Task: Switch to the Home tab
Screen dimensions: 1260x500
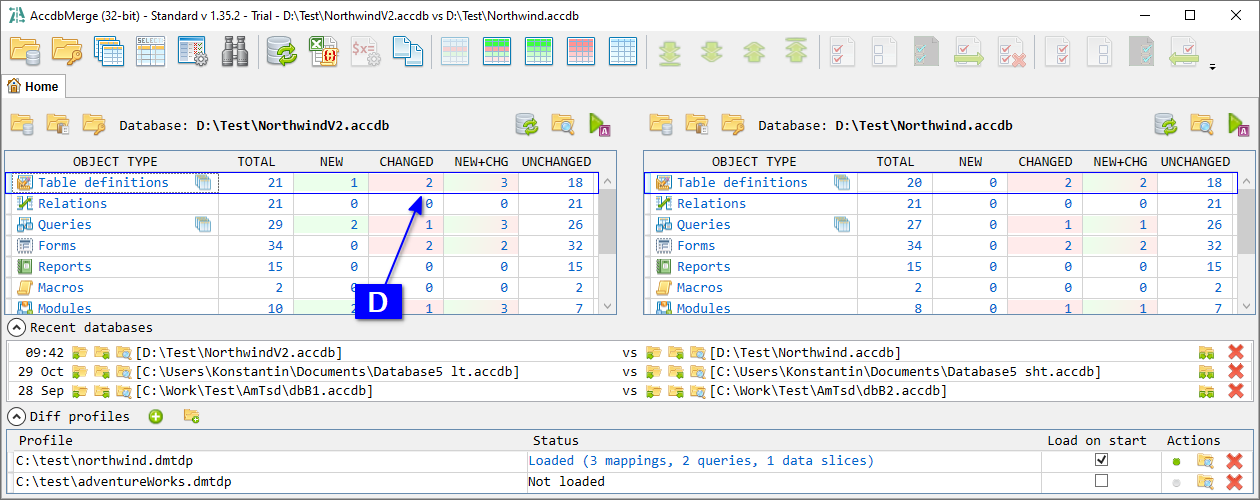Action: click(x=33, y=86)
